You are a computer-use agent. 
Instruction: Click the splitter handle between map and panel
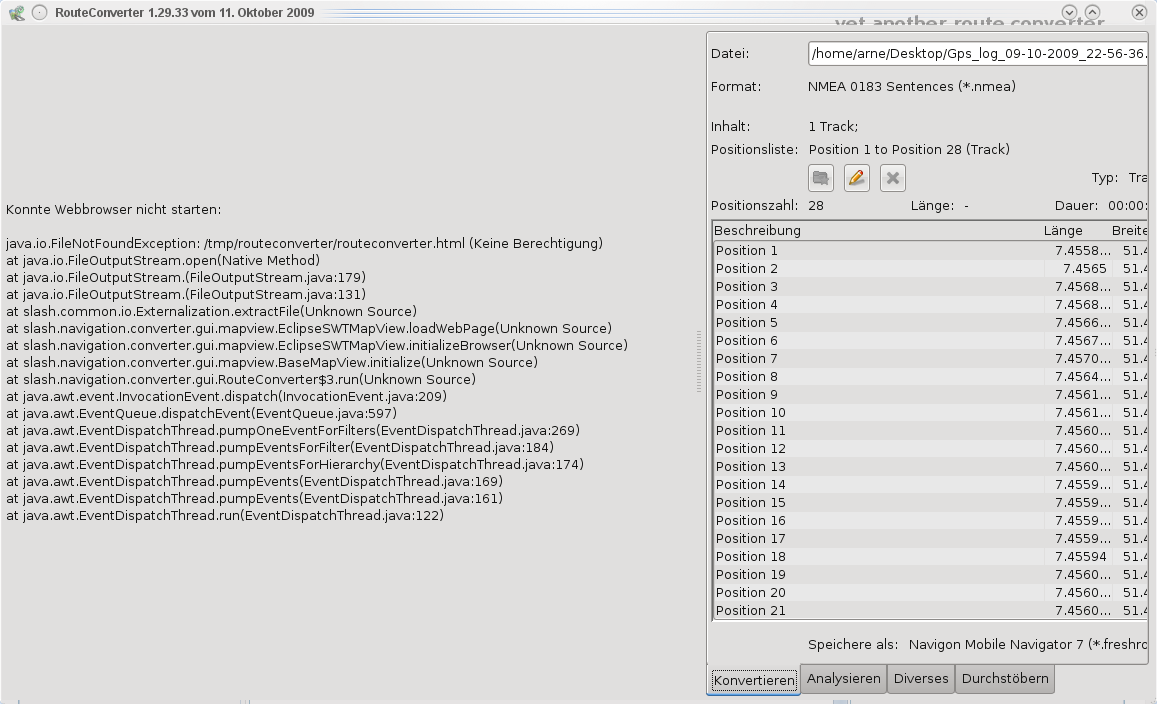point(699,360)
